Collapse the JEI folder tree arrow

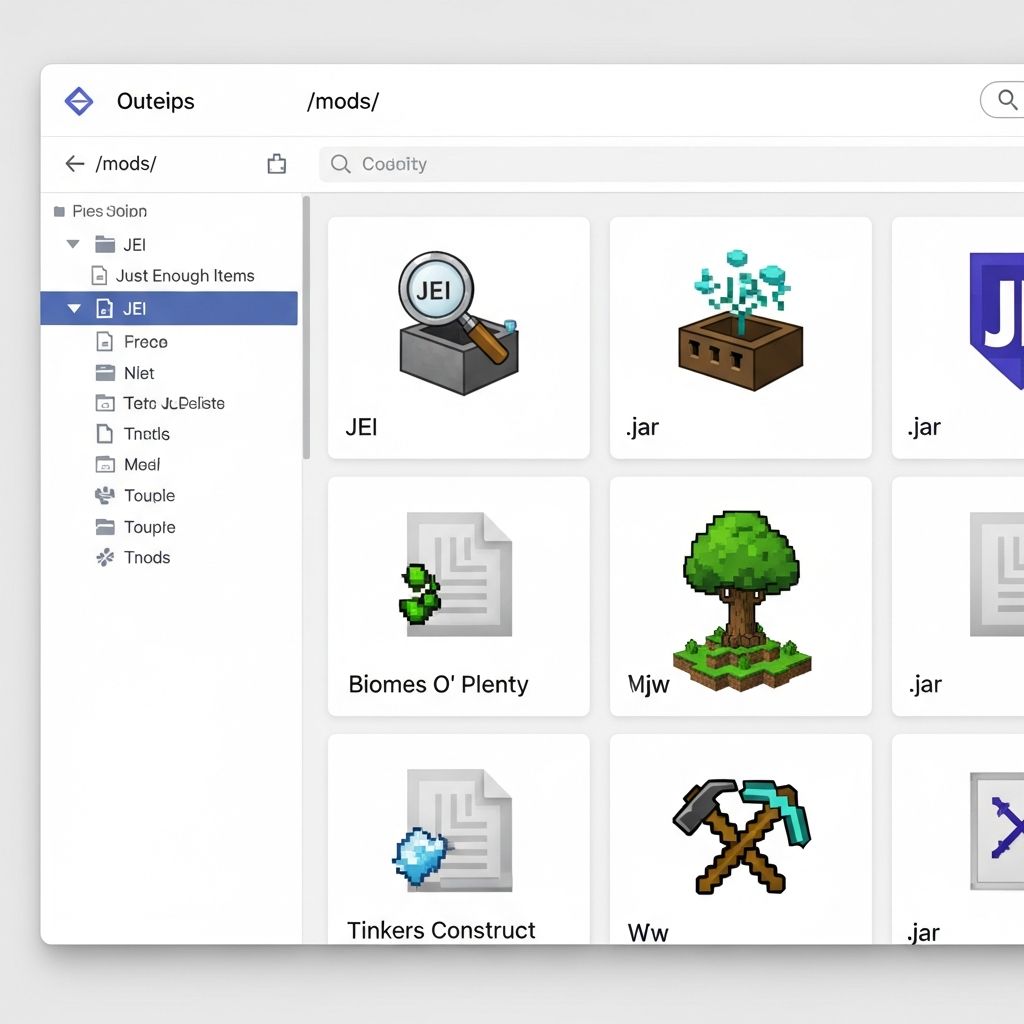(x=73, y=244)
